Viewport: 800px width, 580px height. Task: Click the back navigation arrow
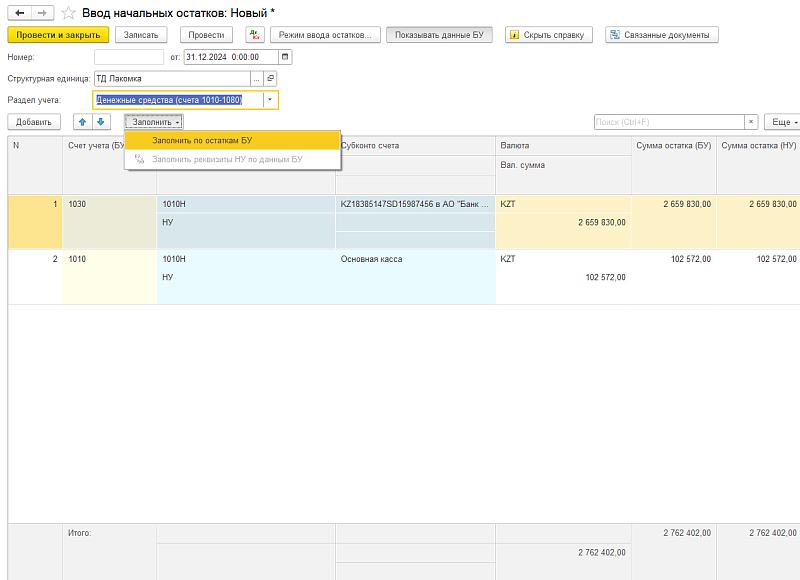pos(19,12)
